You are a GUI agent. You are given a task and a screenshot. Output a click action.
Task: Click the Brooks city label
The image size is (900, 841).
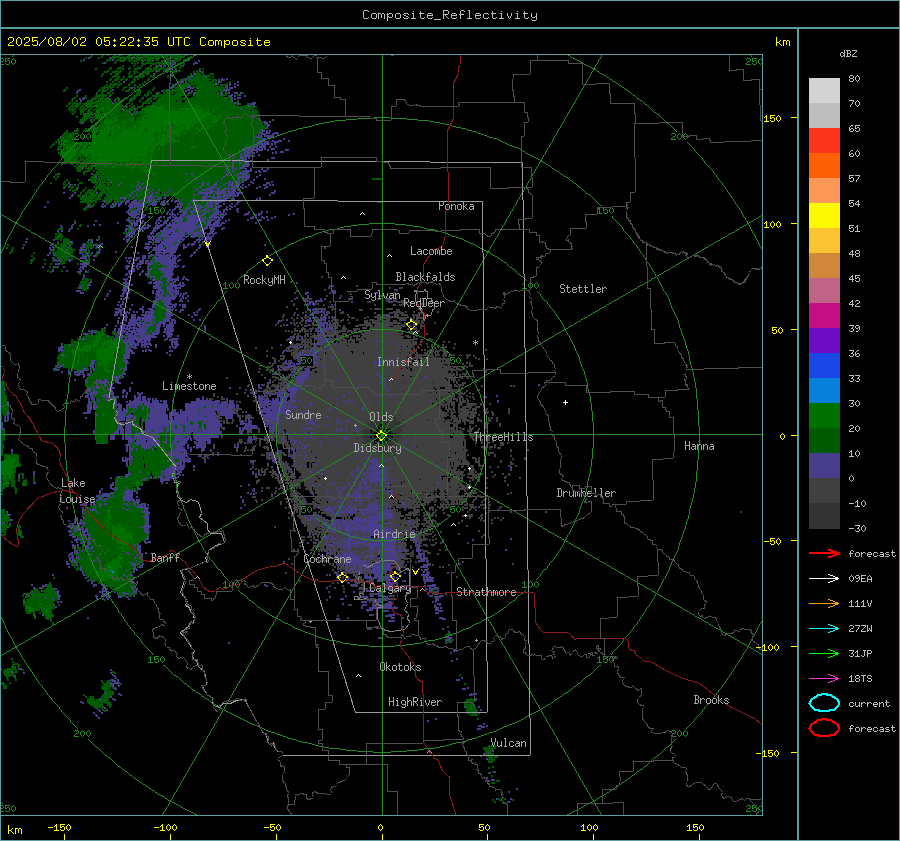pos(711,700)
